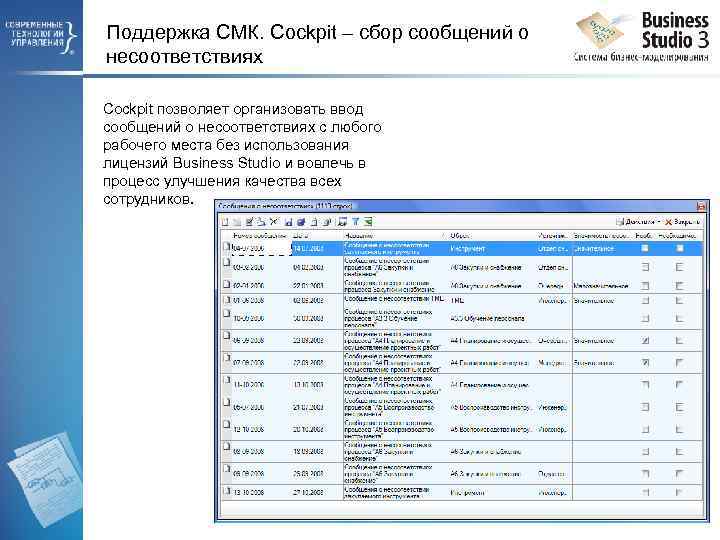Viewport: 720px width, 540px height.
Task: Select the date cell 20.10.2008
Action: click(308, 429)
